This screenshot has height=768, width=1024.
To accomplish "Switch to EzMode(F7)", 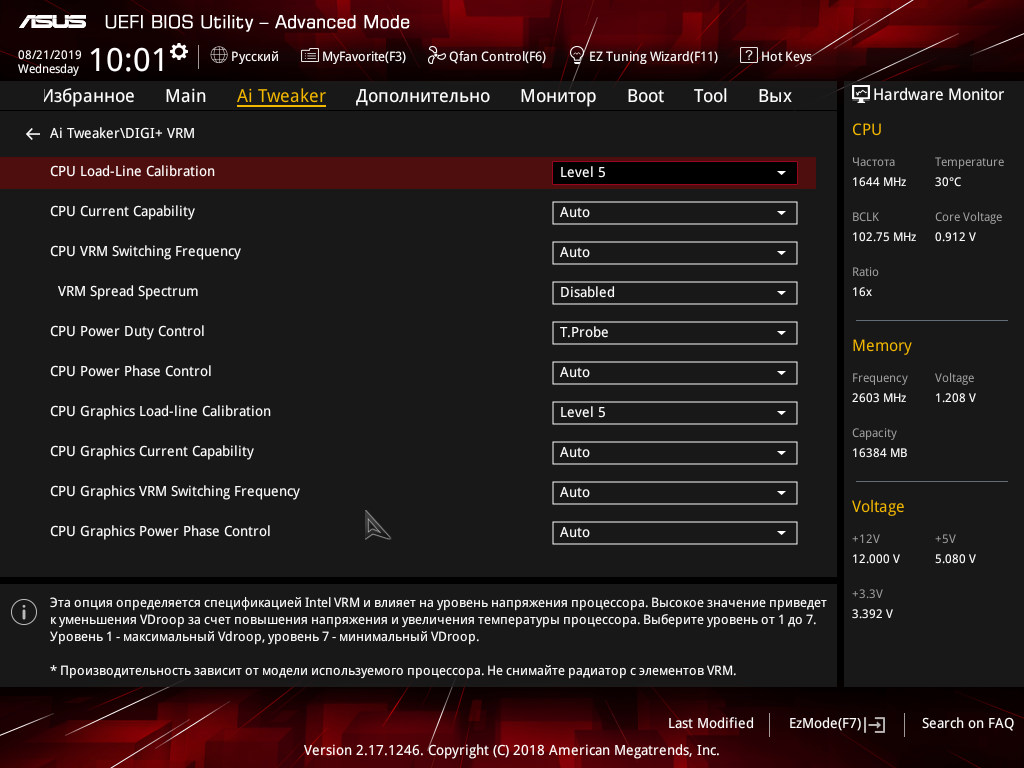I will coord(825,724).
